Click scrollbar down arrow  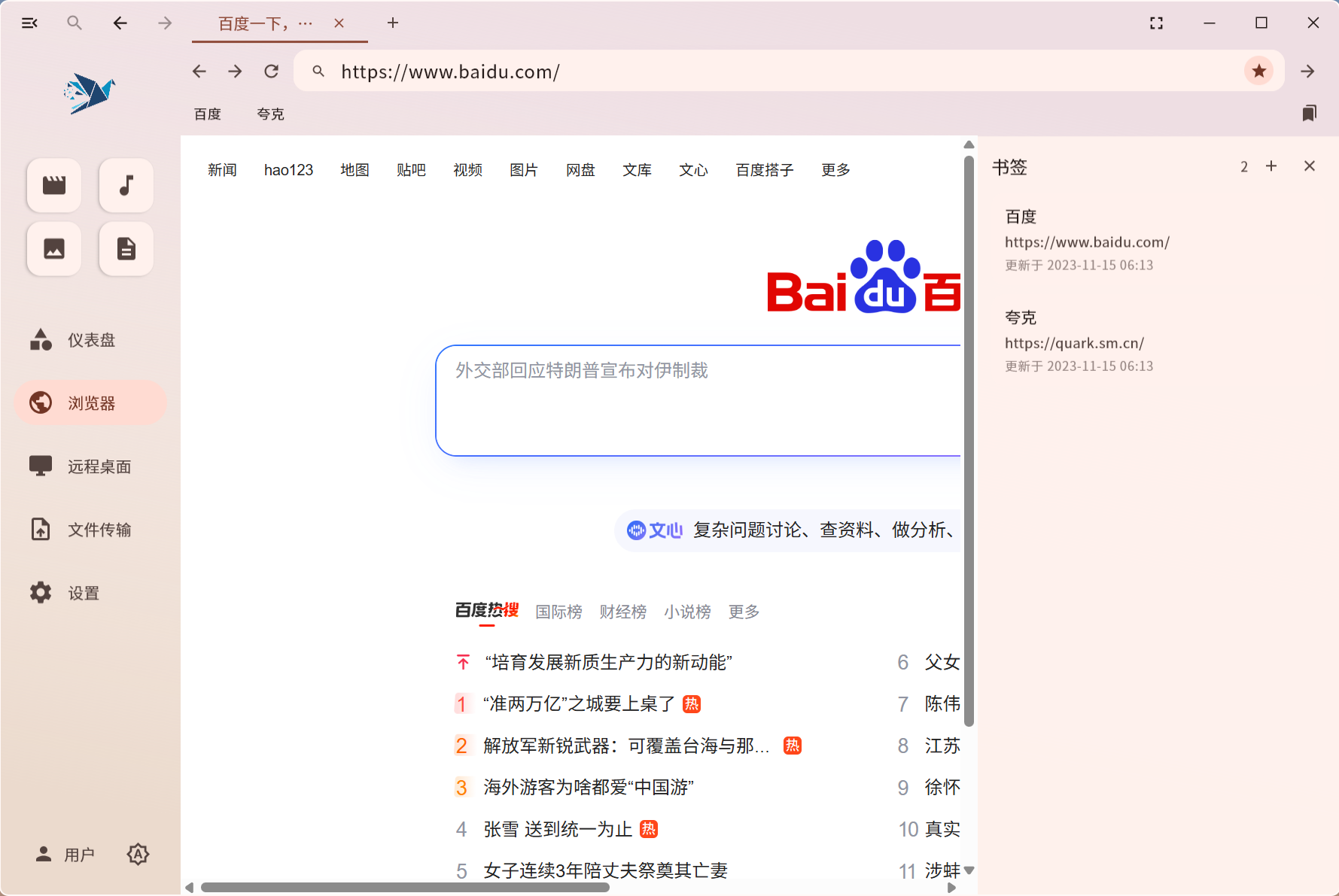coord(969,870)
